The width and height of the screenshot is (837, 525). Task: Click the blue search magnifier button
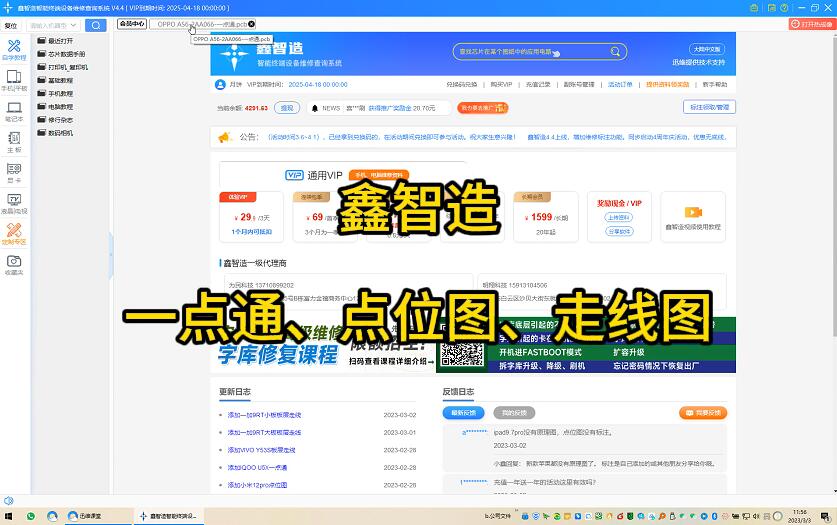95,25
